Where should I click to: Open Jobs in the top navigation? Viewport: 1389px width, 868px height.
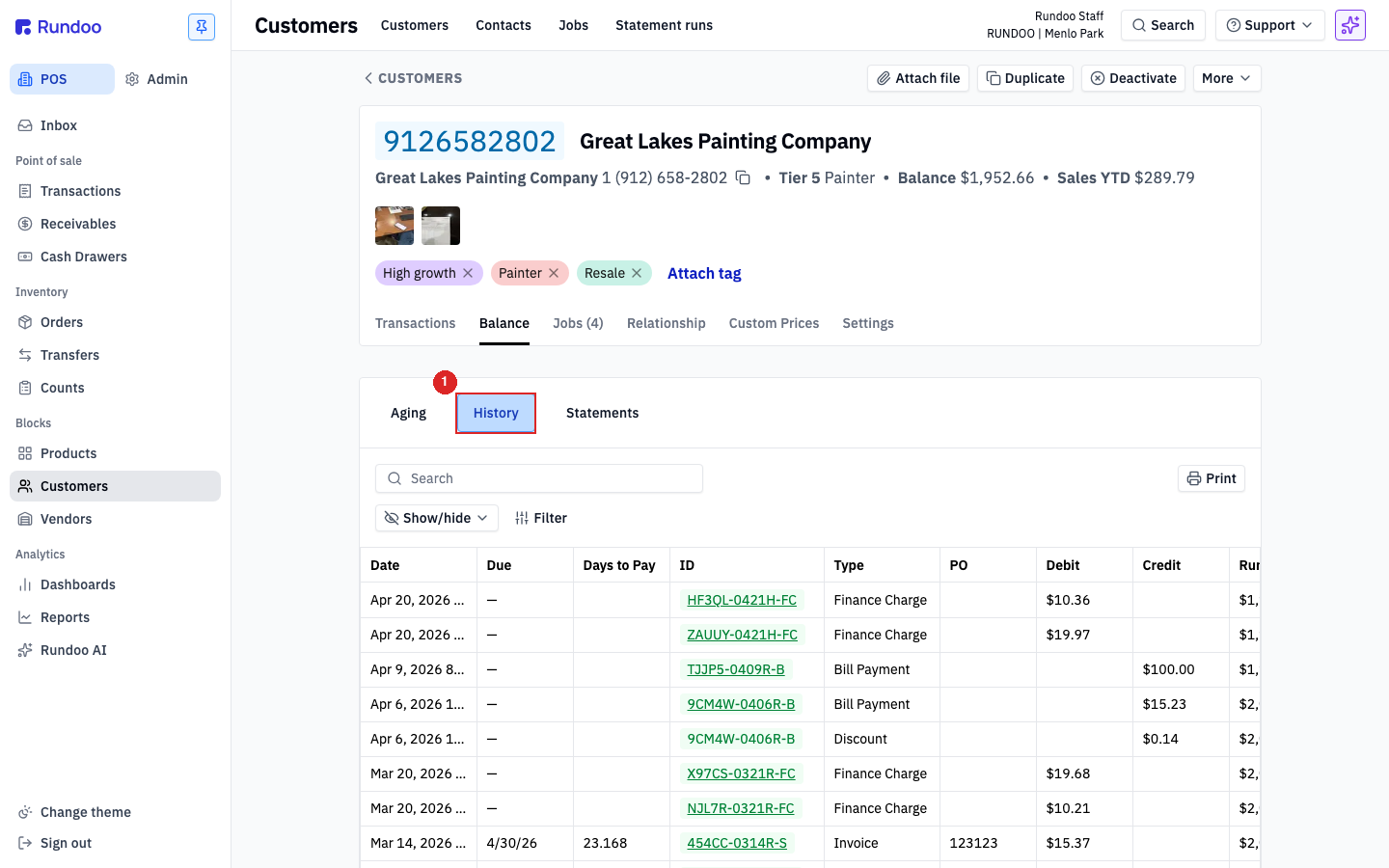pyautogui.click(x=573, y=25)
